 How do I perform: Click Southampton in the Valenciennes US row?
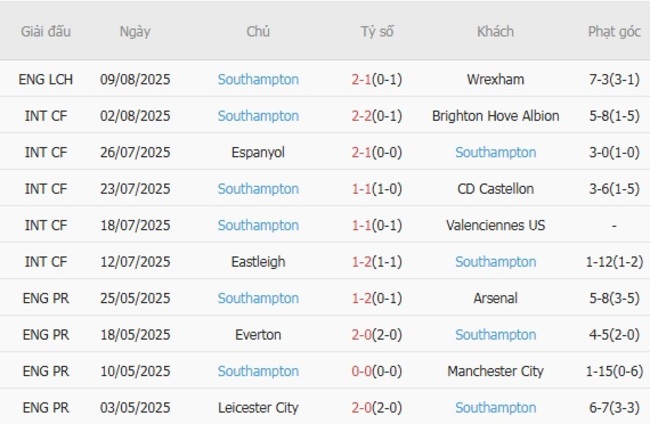pos(258,225)
